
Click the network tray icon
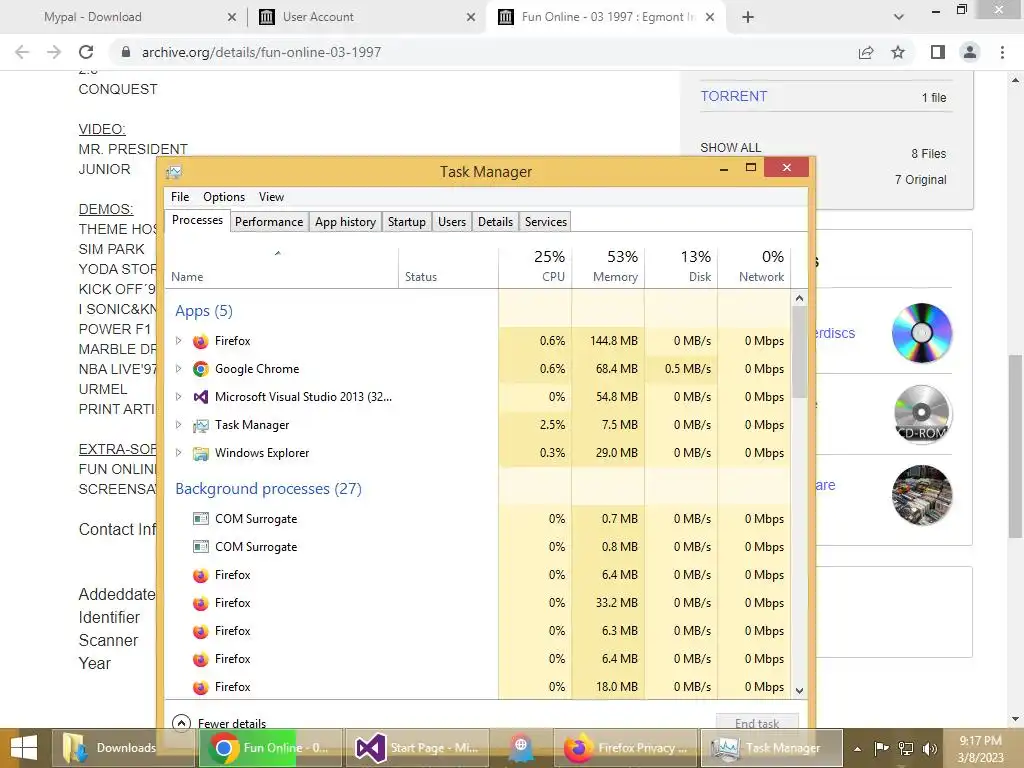pyautogui.click(x=906, y=748)
